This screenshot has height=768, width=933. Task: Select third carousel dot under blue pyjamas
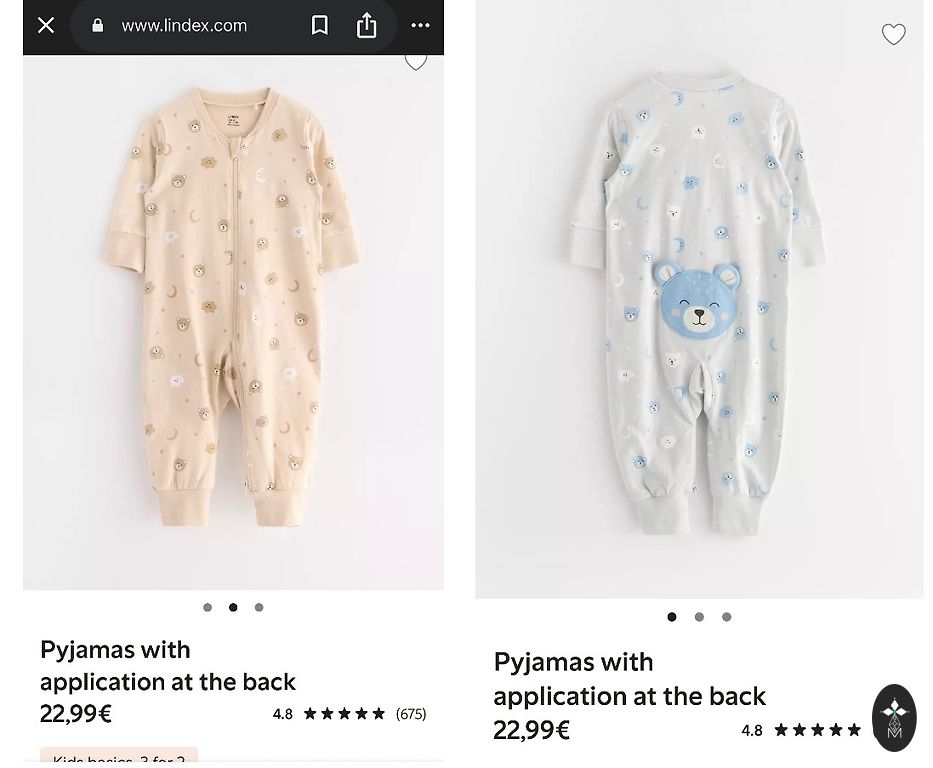[x=727, y=617]
